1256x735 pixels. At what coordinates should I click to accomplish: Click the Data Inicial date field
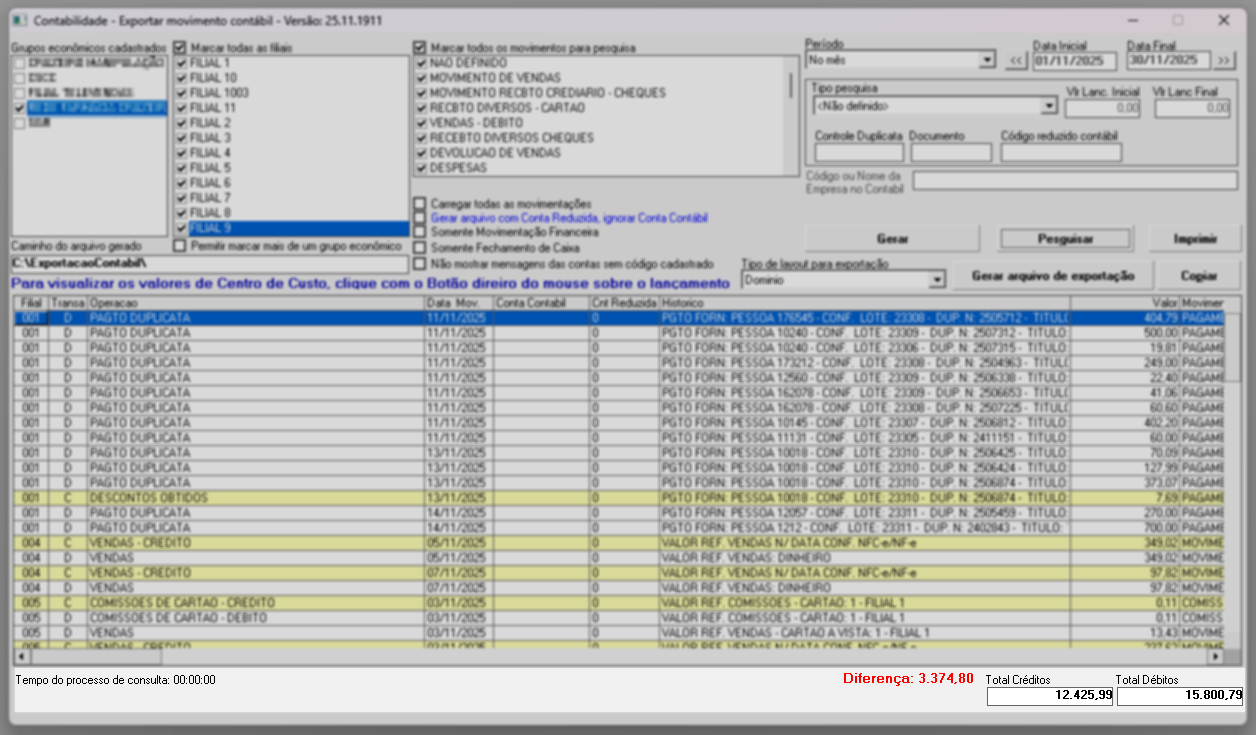click(x=1076, y=61)
